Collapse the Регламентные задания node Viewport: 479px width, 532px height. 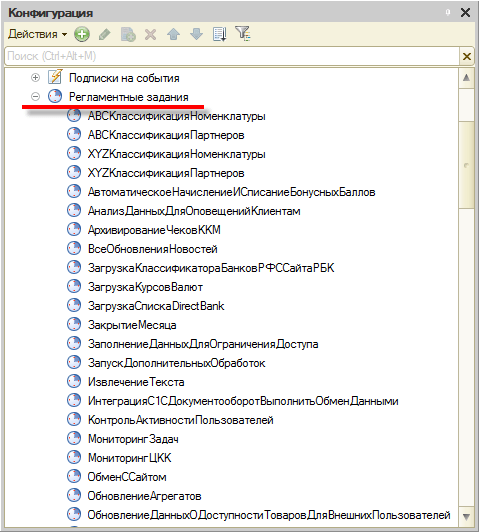[35, 97]
